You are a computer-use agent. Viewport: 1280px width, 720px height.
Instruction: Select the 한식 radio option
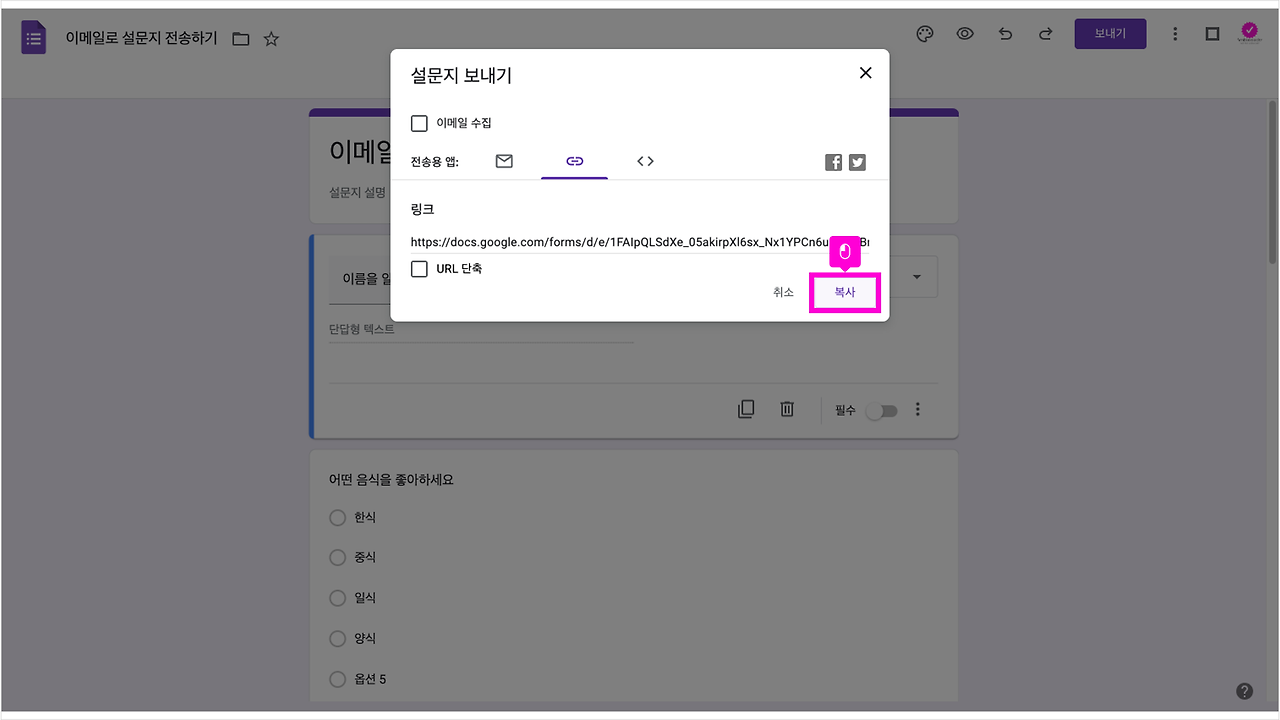[x=337, y=517]
